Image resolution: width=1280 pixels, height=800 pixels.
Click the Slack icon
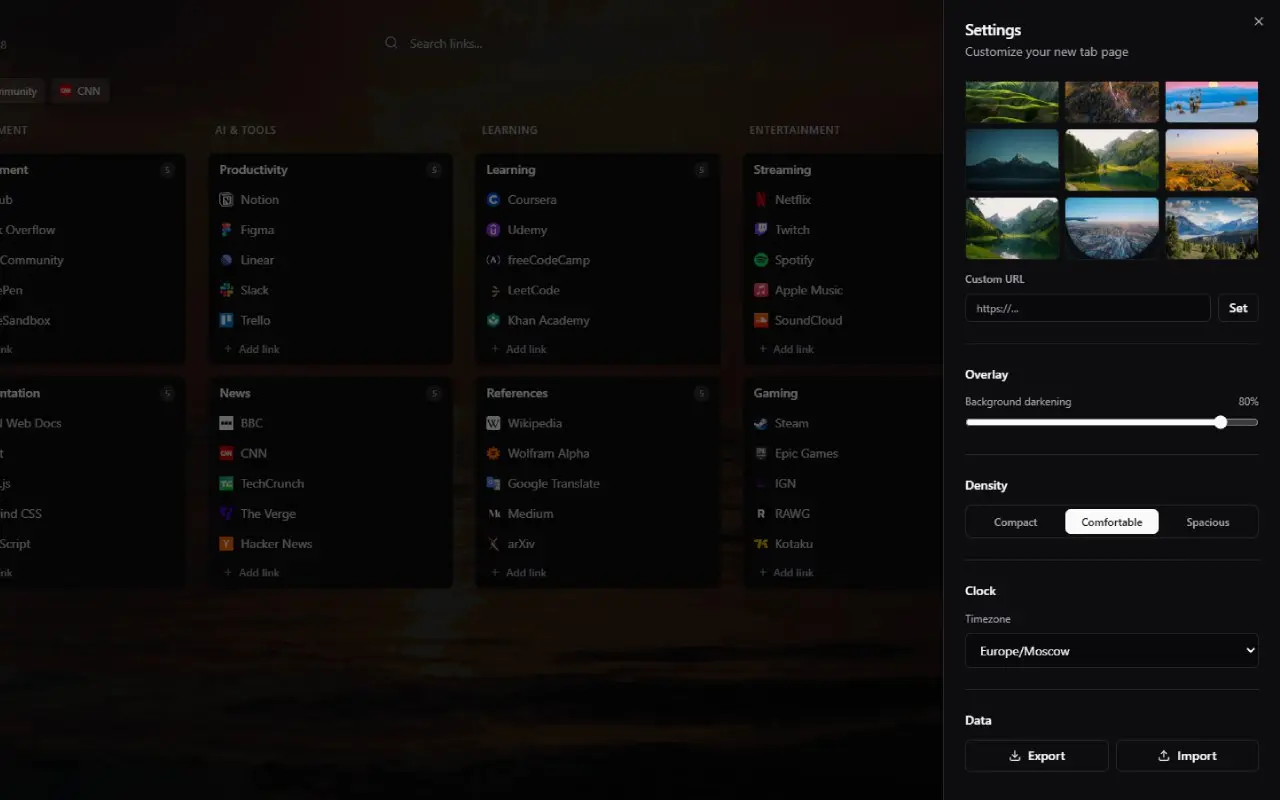226,290
